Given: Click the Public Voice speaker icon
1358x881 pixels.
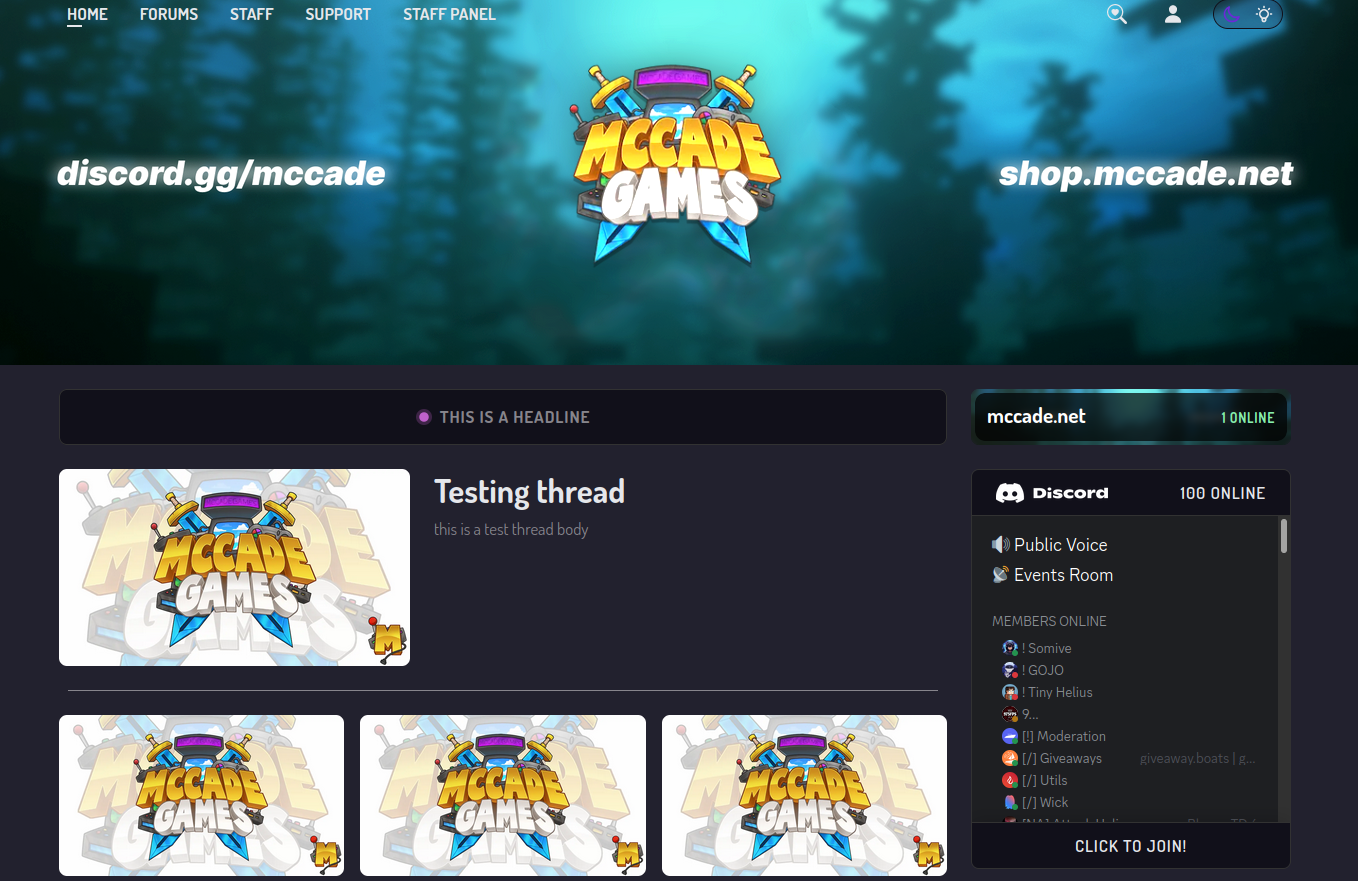Looking at the screenshot, I should tap(1000, 545).
